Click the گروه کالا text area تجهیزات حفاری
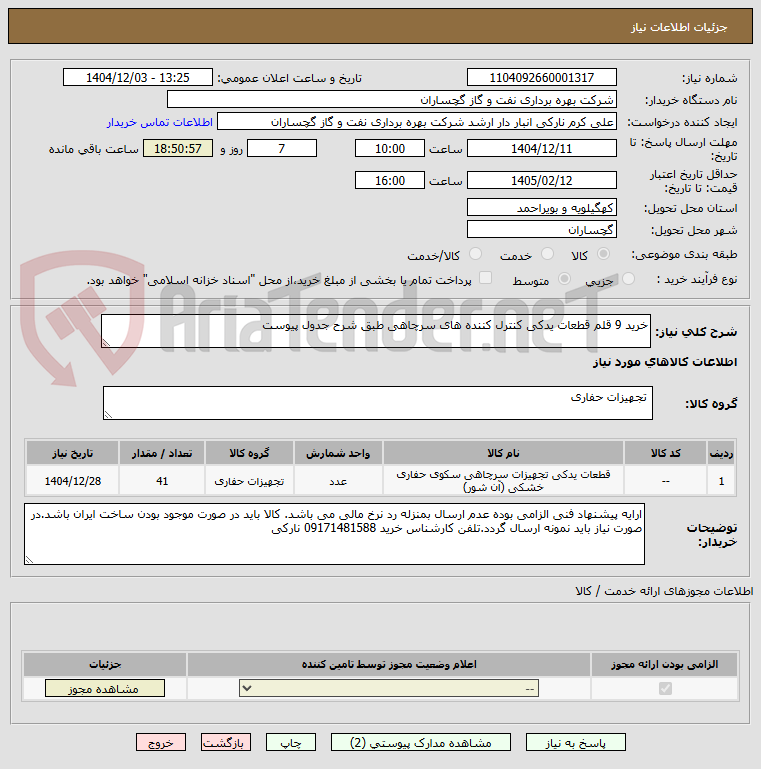761x769 pixels. tap(378, 403)
